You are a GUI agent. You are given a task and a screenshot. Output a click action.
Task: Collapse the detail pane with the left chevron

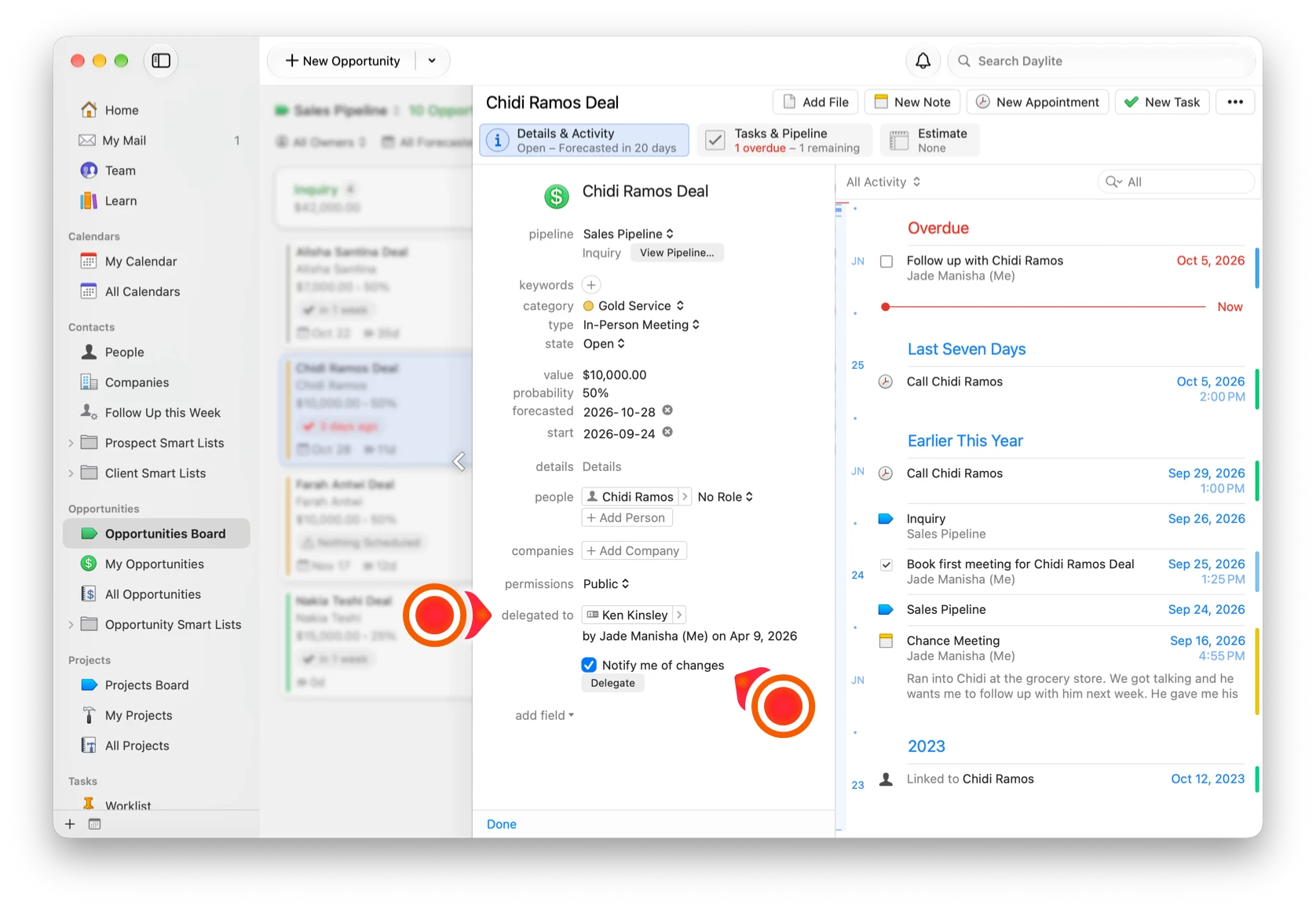click(x=459, y=462)
